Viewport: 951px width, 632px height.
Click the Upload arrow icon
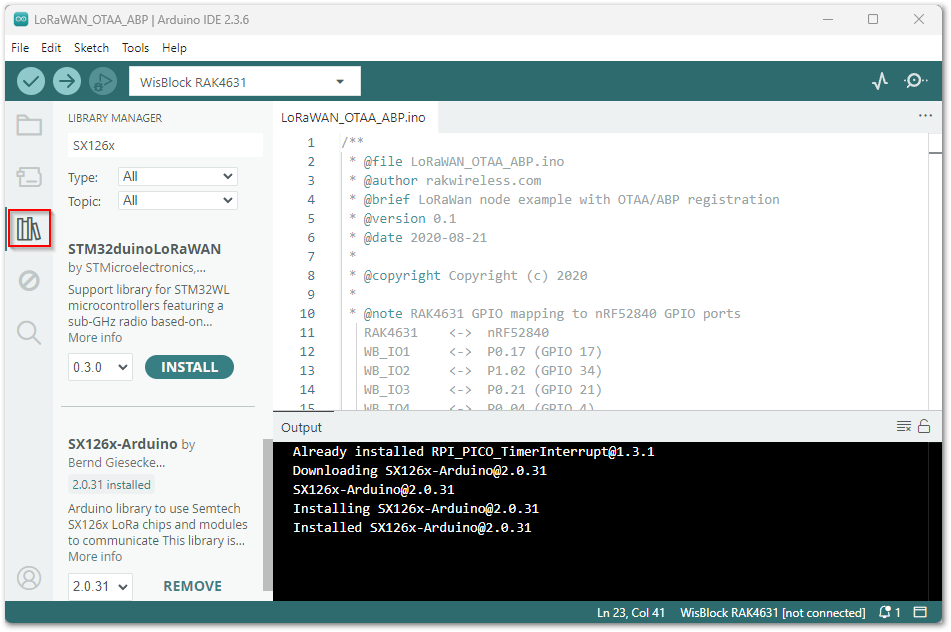(66, 81)
